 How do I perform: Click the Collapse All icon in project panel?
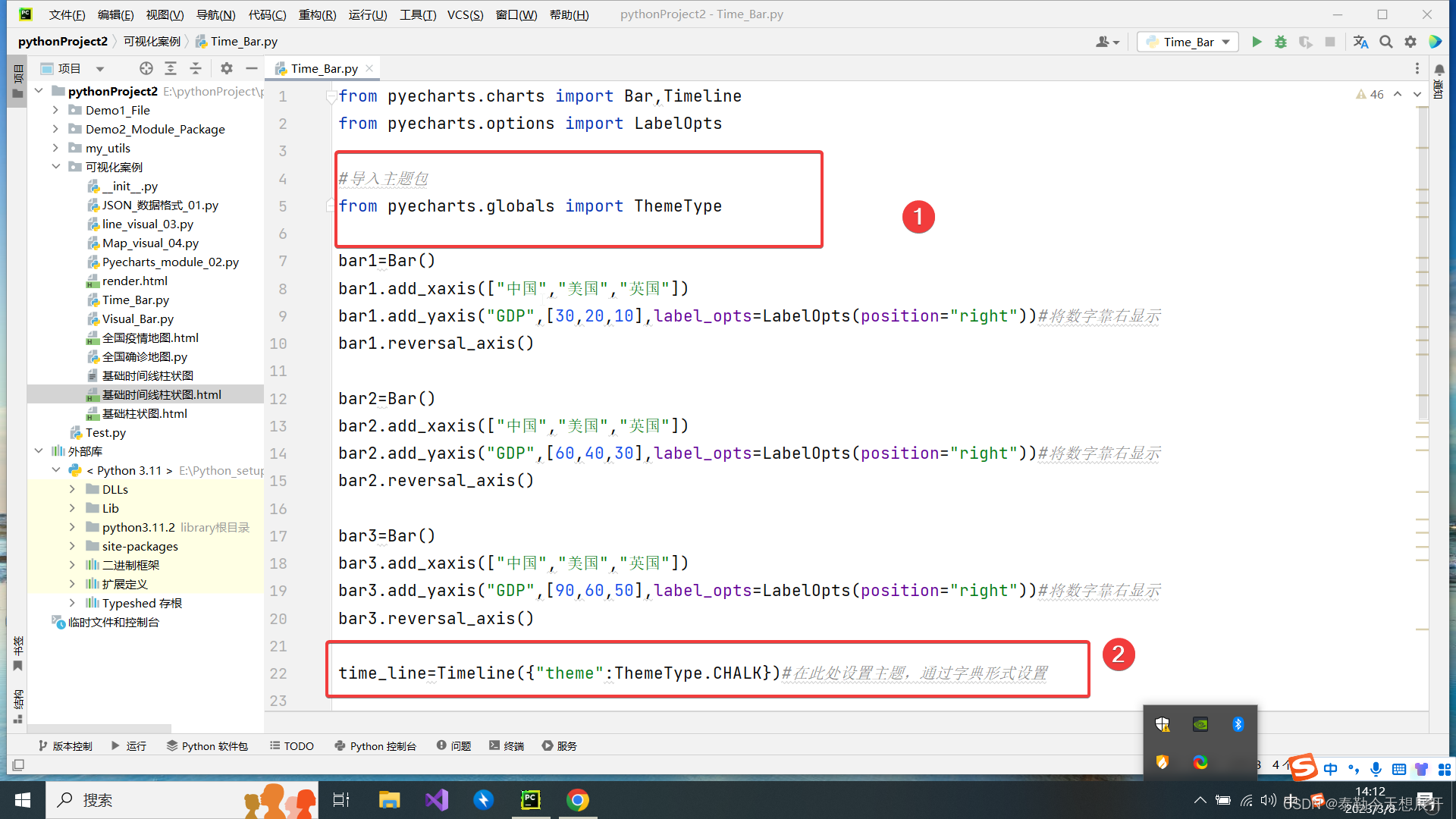point(196,68)
